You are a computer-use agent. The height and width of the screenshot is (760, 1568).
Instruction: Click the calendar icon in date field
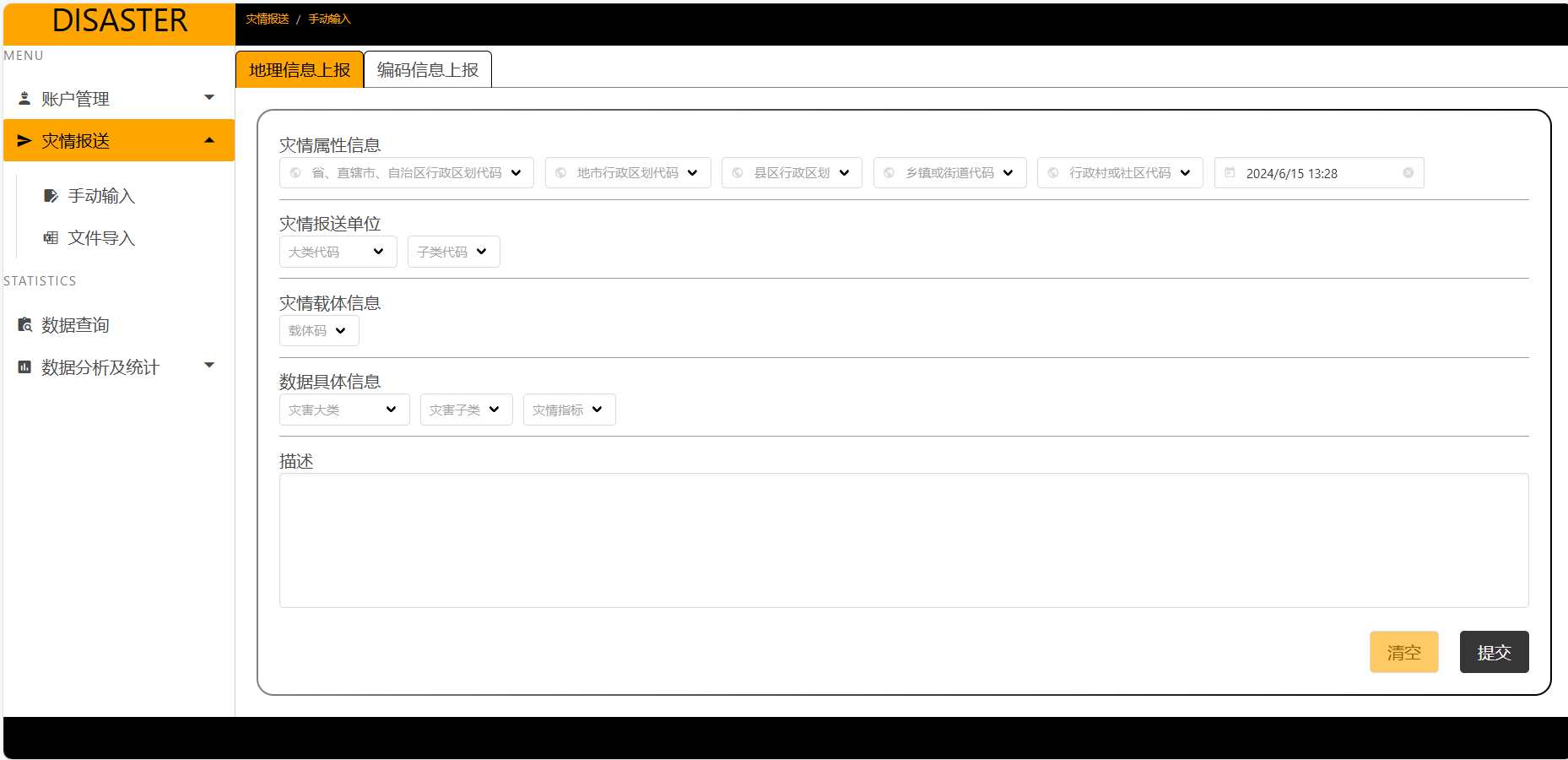click(x=1230, y=173)
